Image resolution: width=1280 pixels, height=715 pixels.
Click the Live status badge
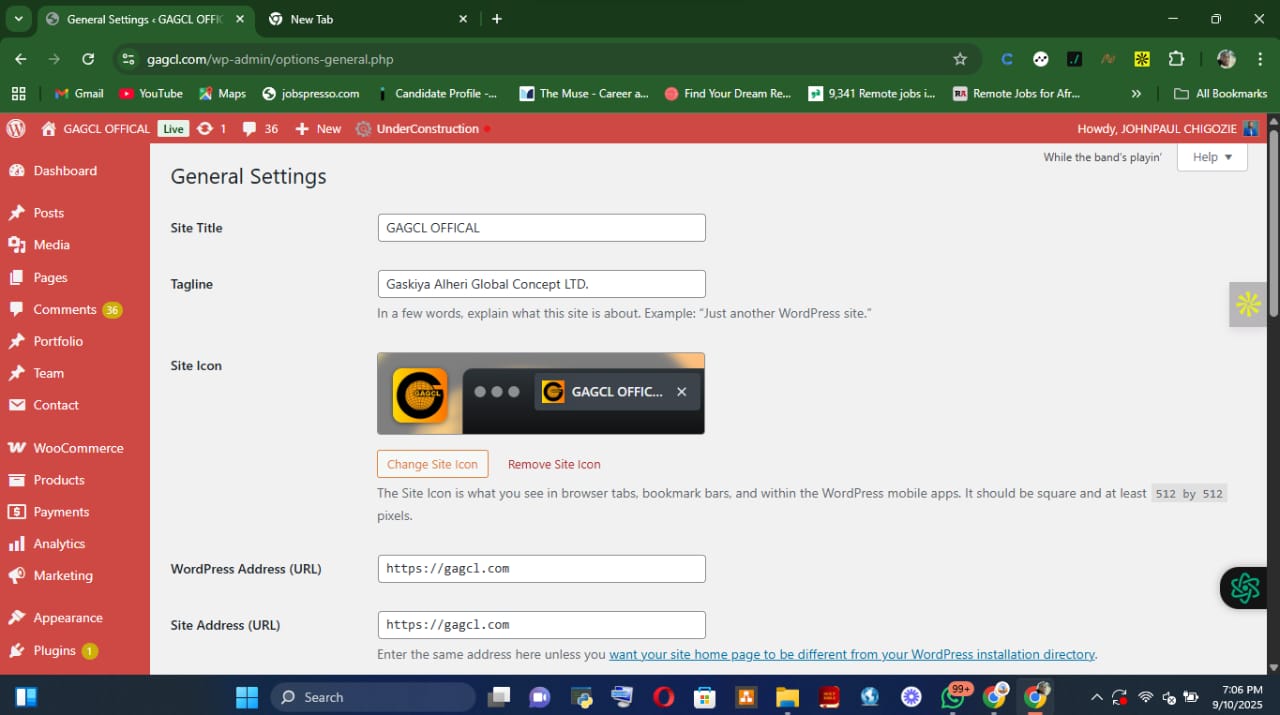coord(173,128)
